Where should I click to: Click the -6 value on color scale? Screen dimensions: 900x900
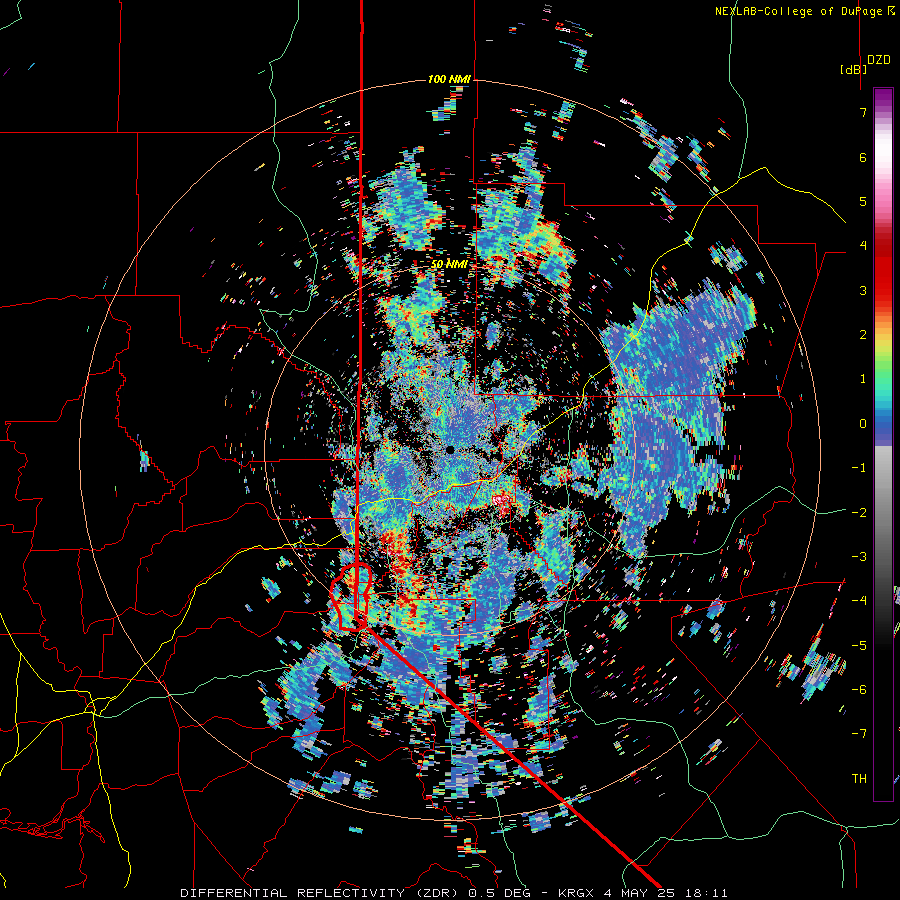point(859,690)
